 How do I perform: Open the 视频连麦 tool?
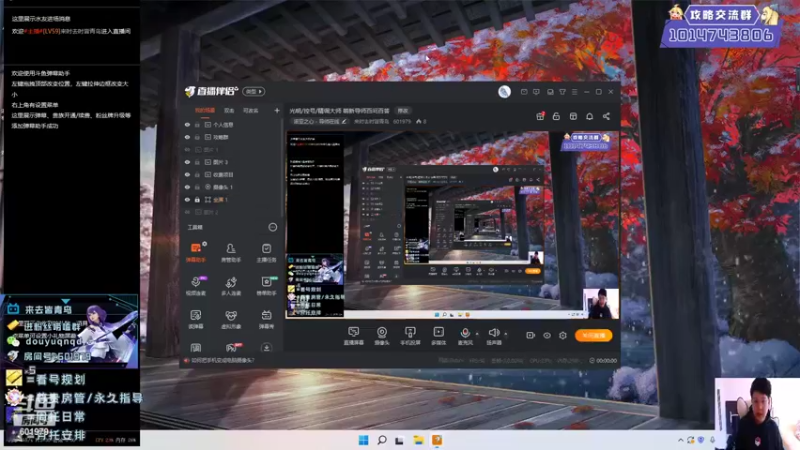pos(196,286)
